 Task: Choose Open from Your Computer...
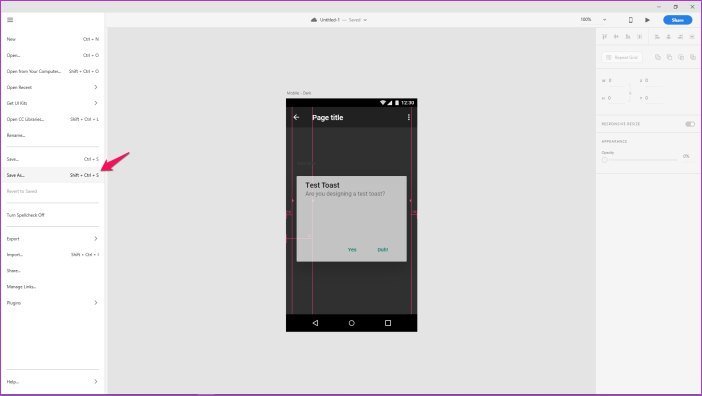click(52, 72)
